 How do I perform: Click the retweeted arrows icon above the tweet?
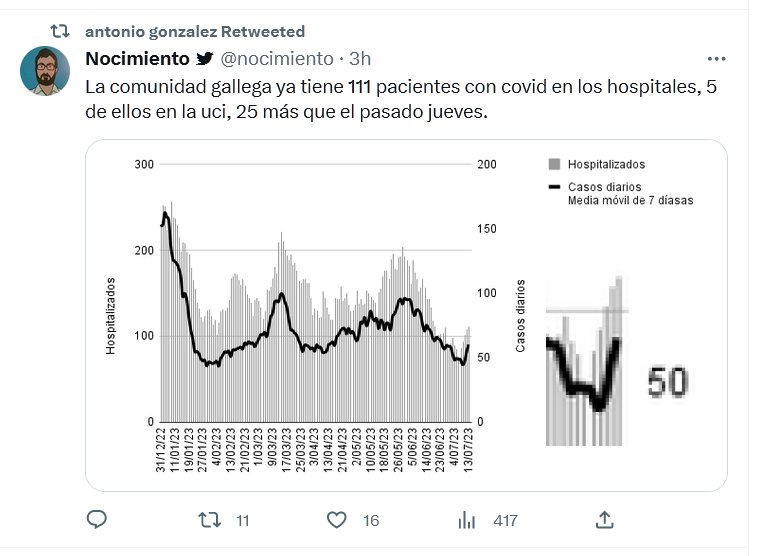(x=60, y=32)
